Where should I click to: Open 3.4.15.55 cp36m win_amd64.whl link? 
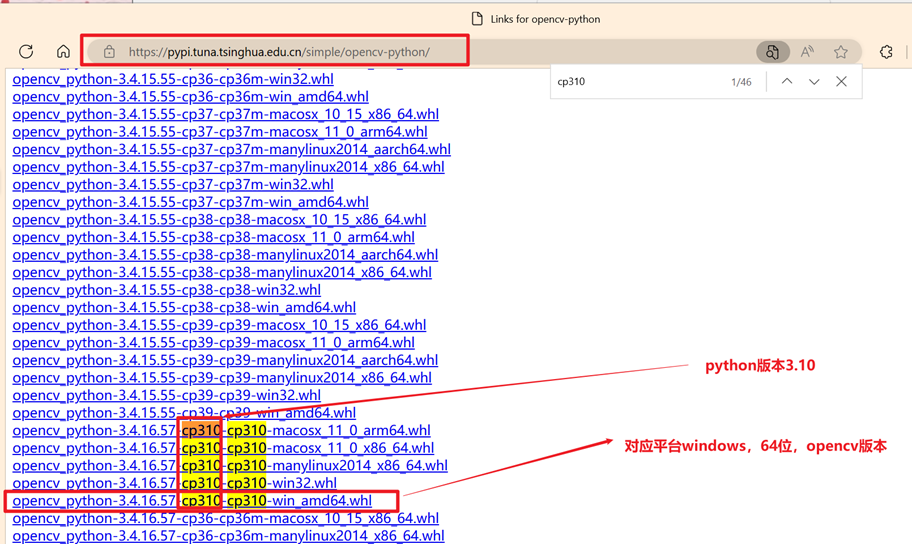pyautogui.click(x=190, y=97)
